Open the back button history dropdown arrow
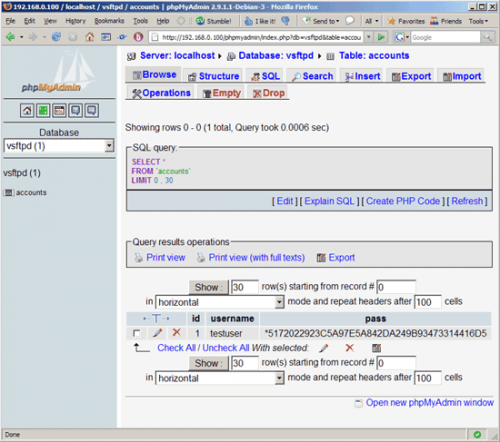This screenshot has width=500, height=442. pos(21,37)
